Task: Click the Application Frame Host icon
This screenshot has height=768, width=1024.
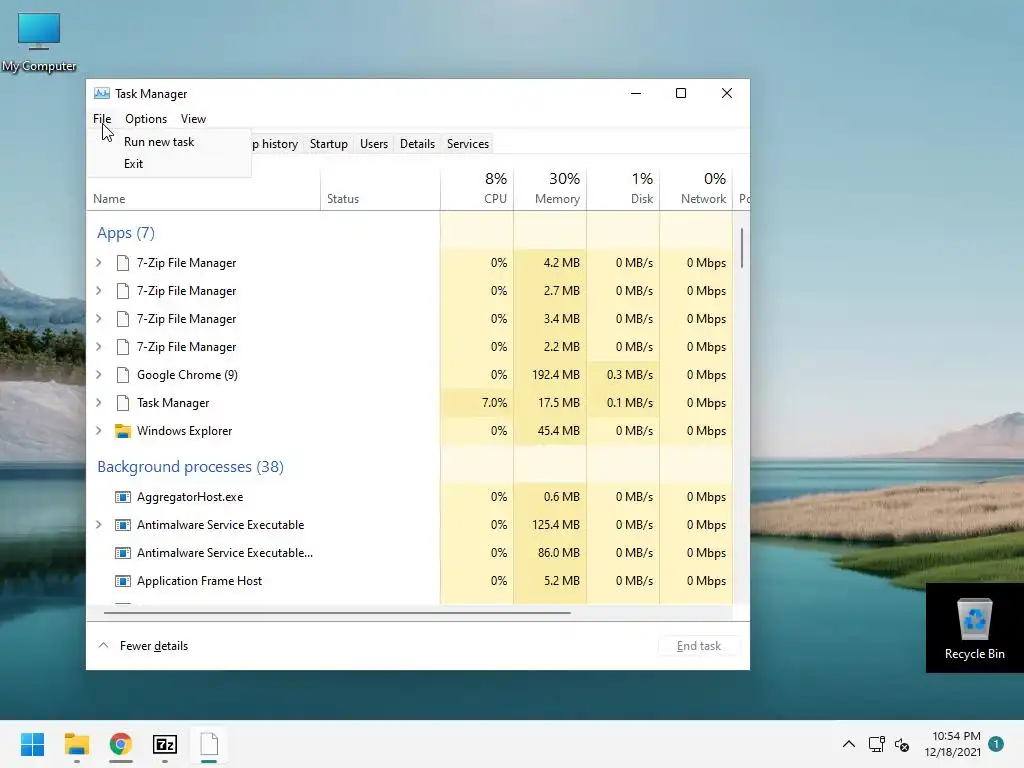Action: pyautogui.click(x=122, y=581)
